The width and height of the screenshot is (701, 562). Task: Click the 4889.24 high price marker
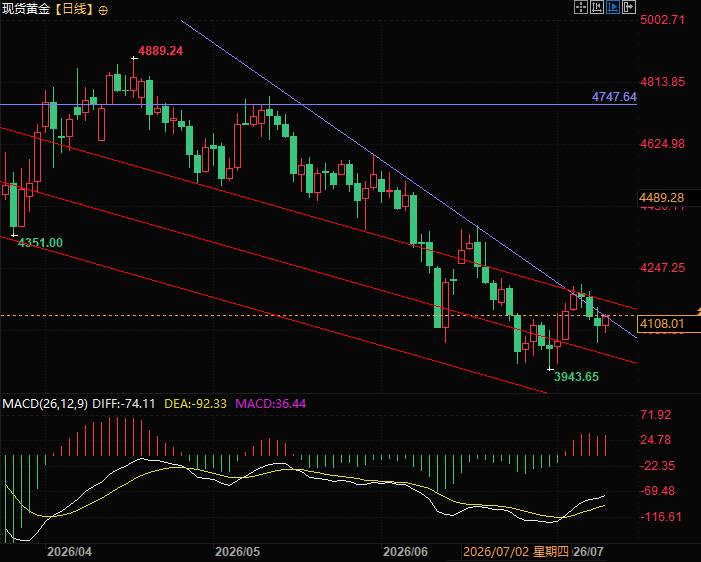pos(160,51)
